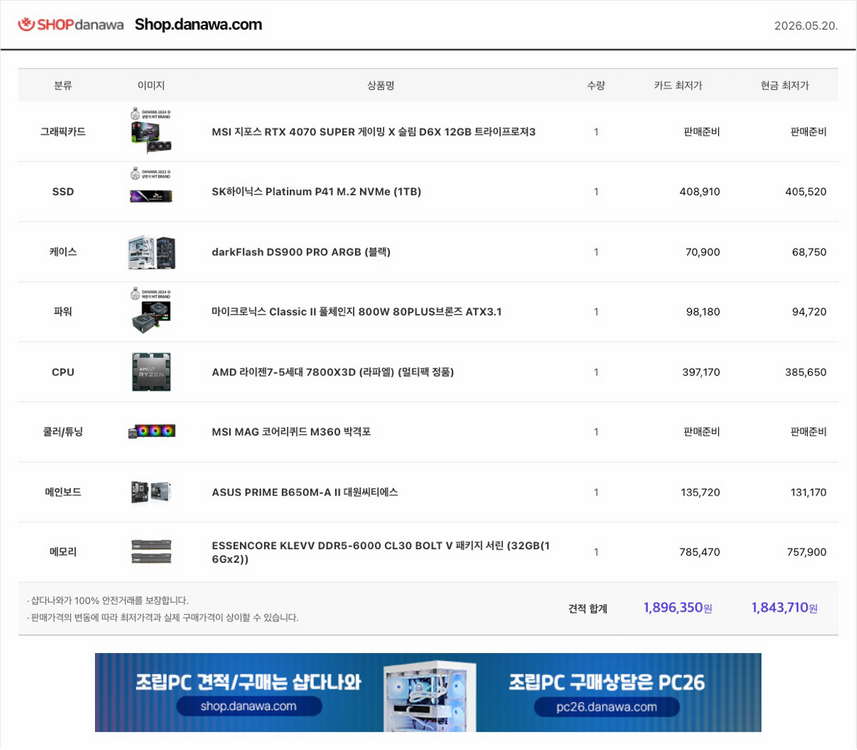Open the Micronics power supply thumbnail
Viewport: 857px width, 750px height.
click(x=151, y=311)
